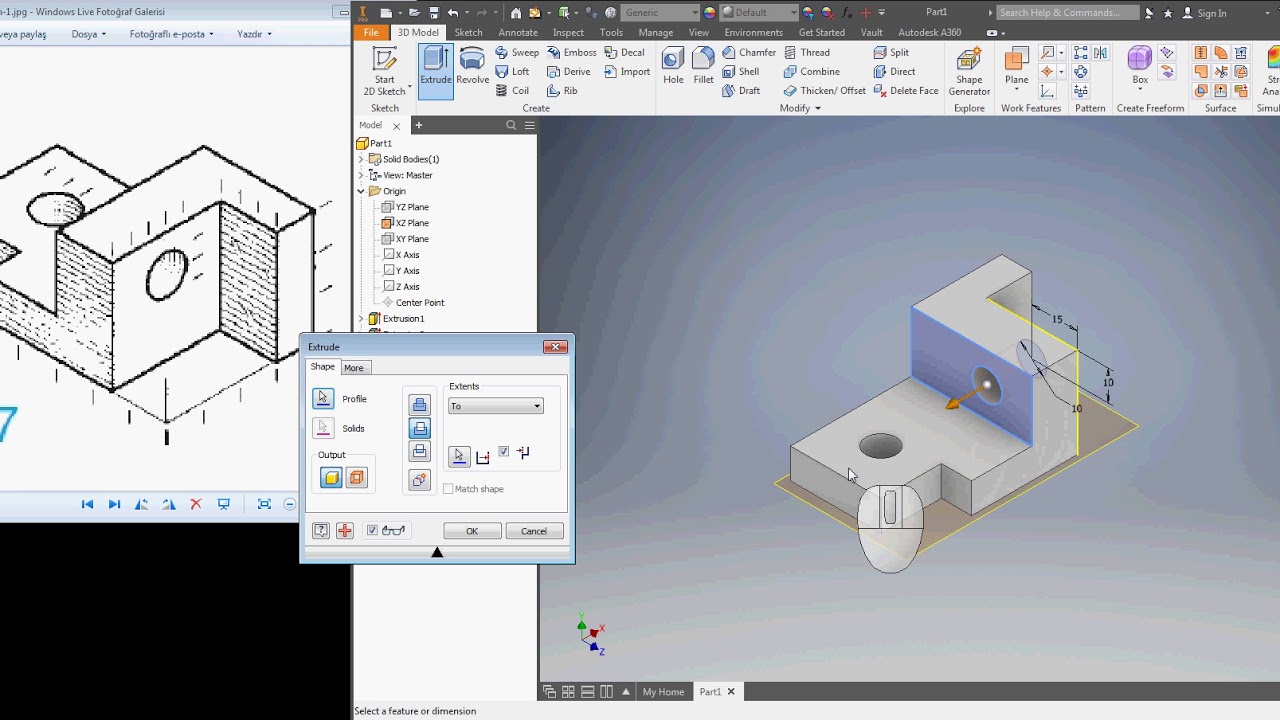Choose the Intersect operation in Extrude dialog
Viewport: 1280px width, 720px height.
pyautogui.click(x=420, y=452)
